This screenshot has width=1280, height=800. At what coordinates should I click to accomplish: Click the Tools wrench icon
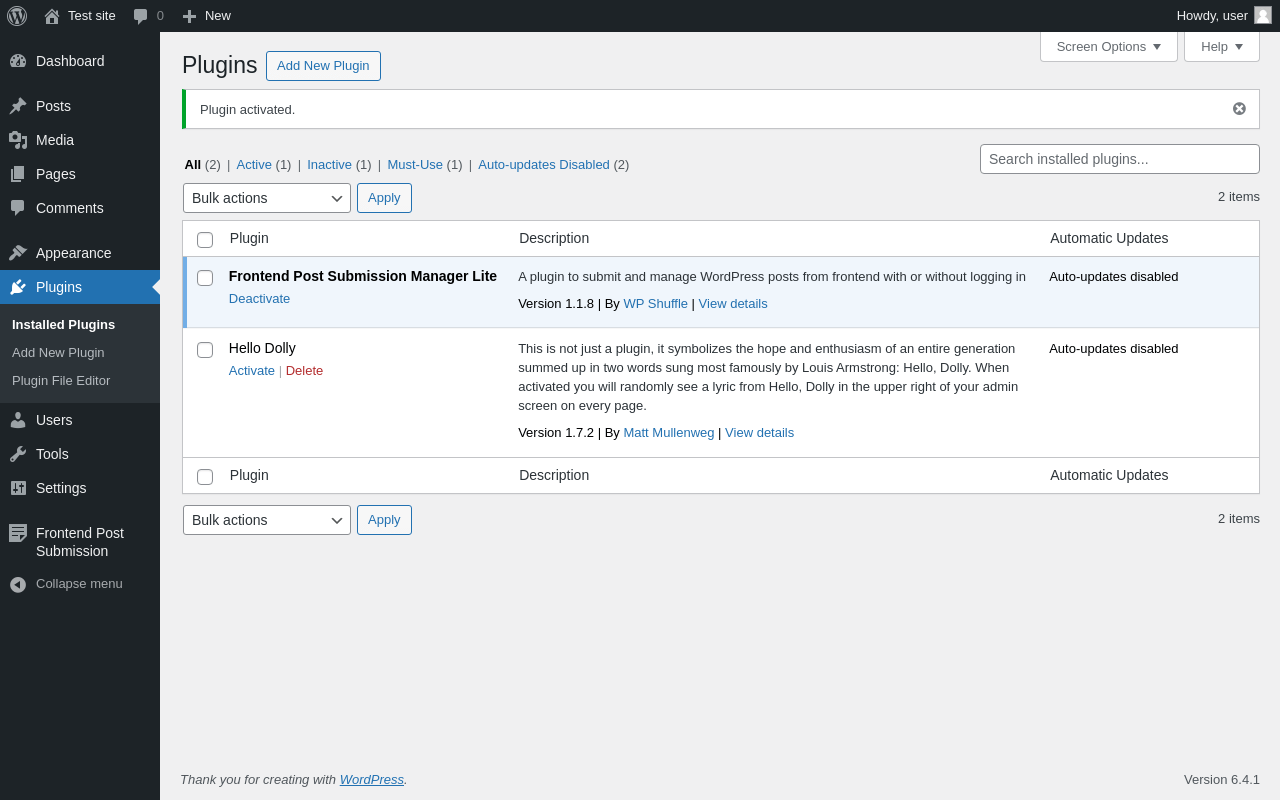pyautogui.click(x=18, y=454)
